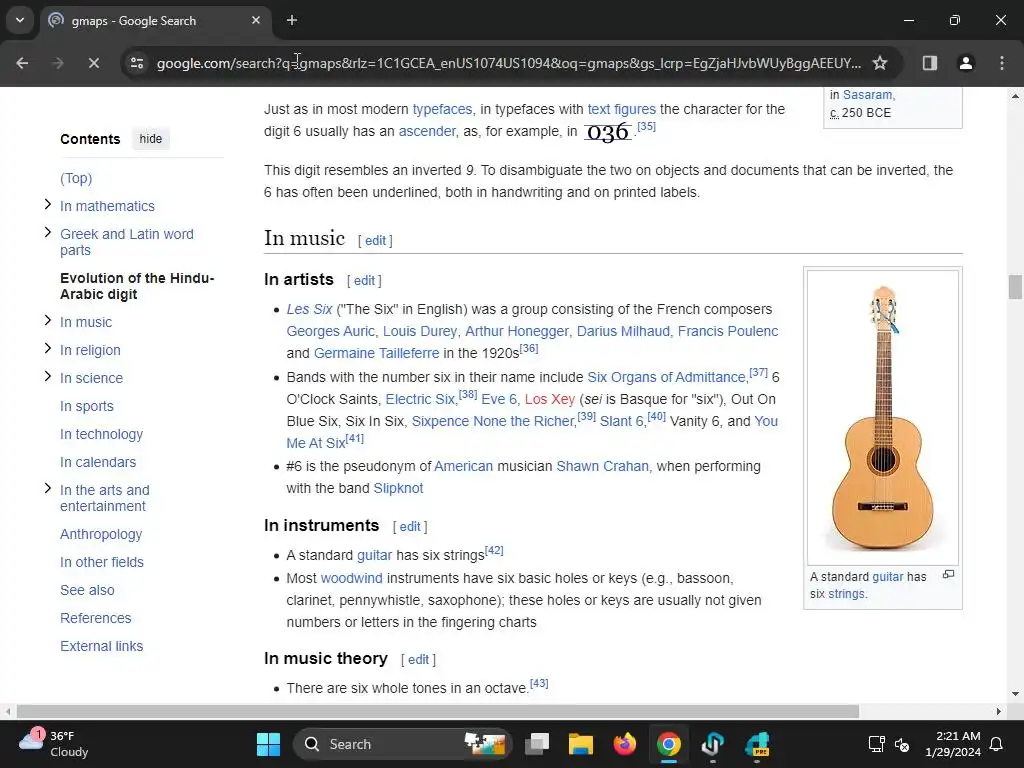Open the woodwind link
Image resolution: width=1024 pixels, height=768 pixels.
click(351, 579)
